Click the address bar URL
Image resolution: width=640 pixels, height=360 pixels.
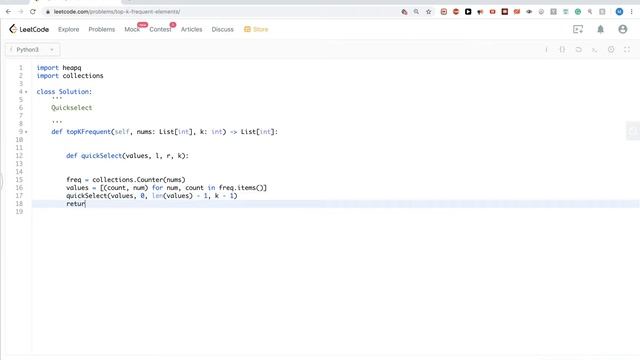(117, 12)
